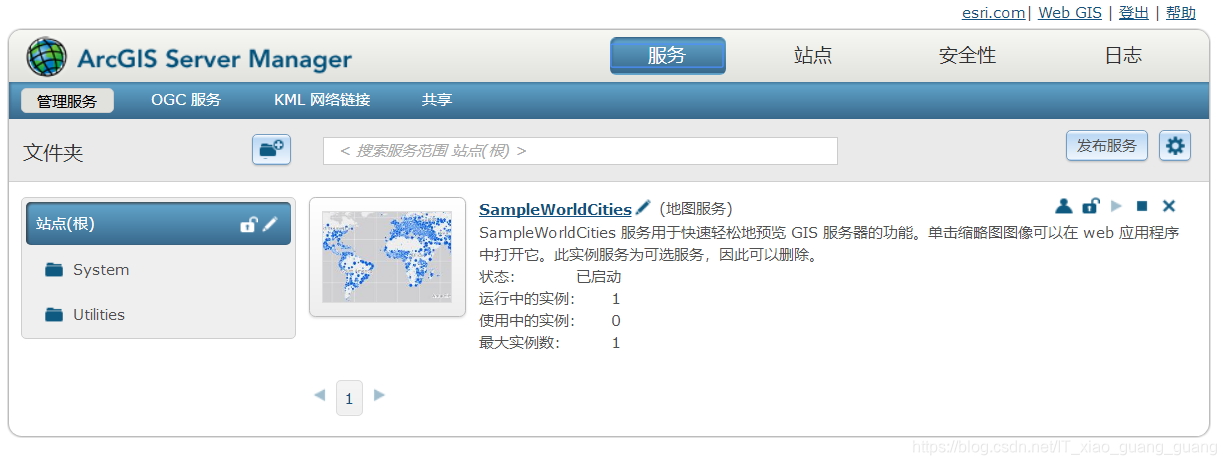The height and width of the screenshot is (465, 1226).
Task: Edit SampleWorldCities using the pencil icon
Action: click(643, 208)
